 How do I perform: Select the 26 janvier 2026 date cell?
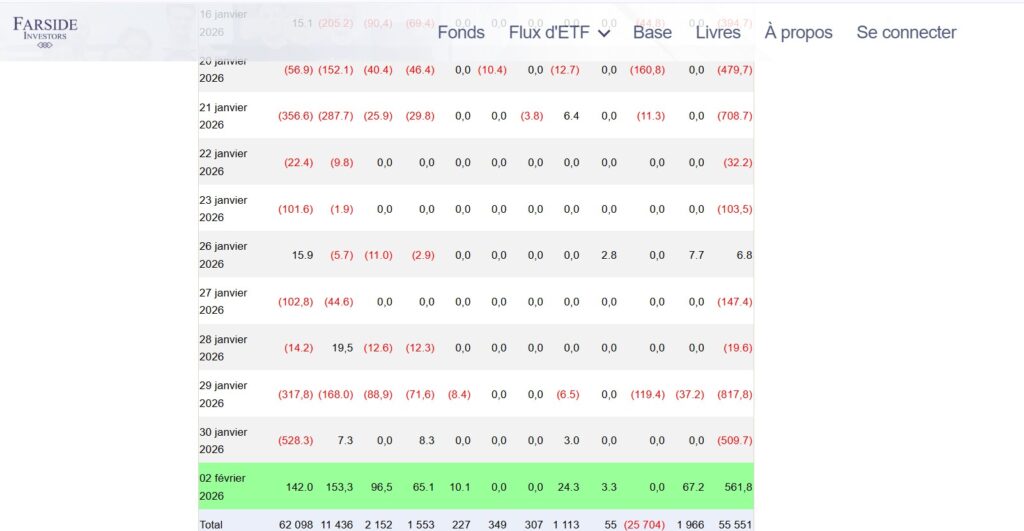tap(223, 255)
